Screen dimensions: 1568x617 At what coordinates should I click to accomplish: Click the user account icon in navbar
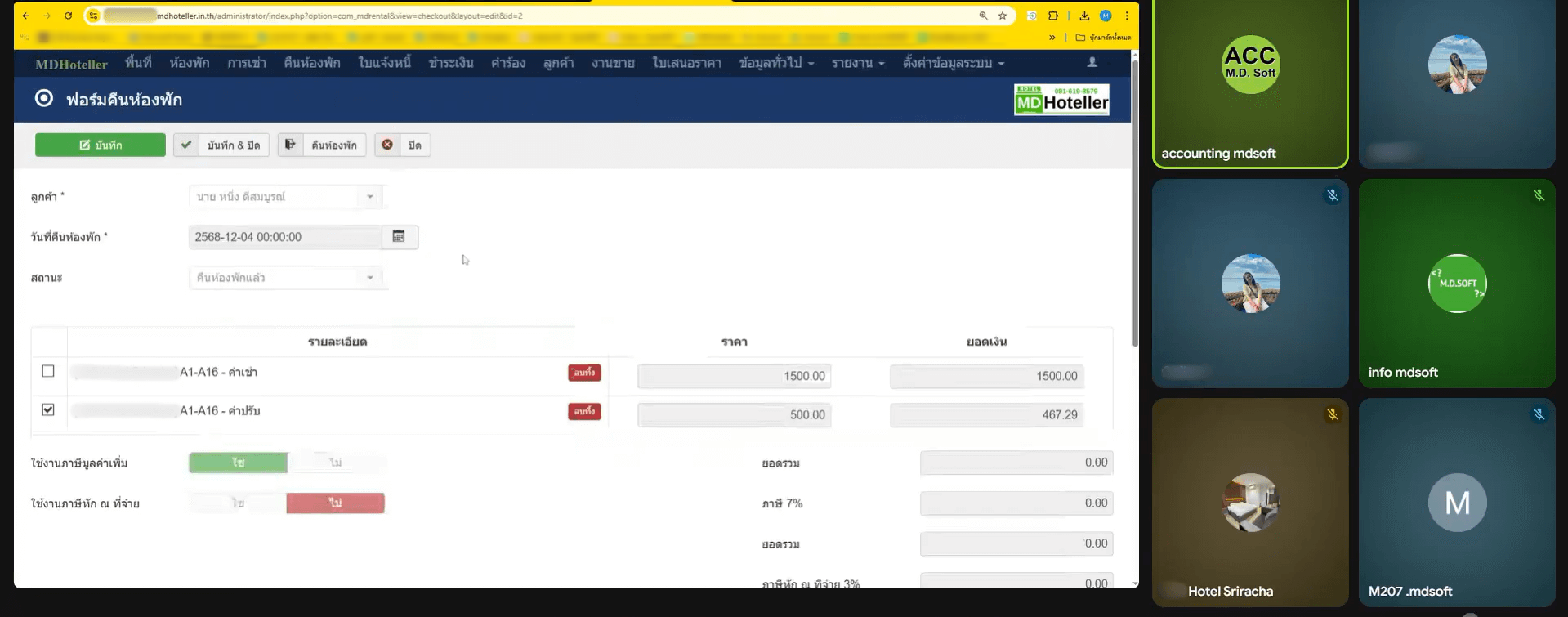[1092, 63]
